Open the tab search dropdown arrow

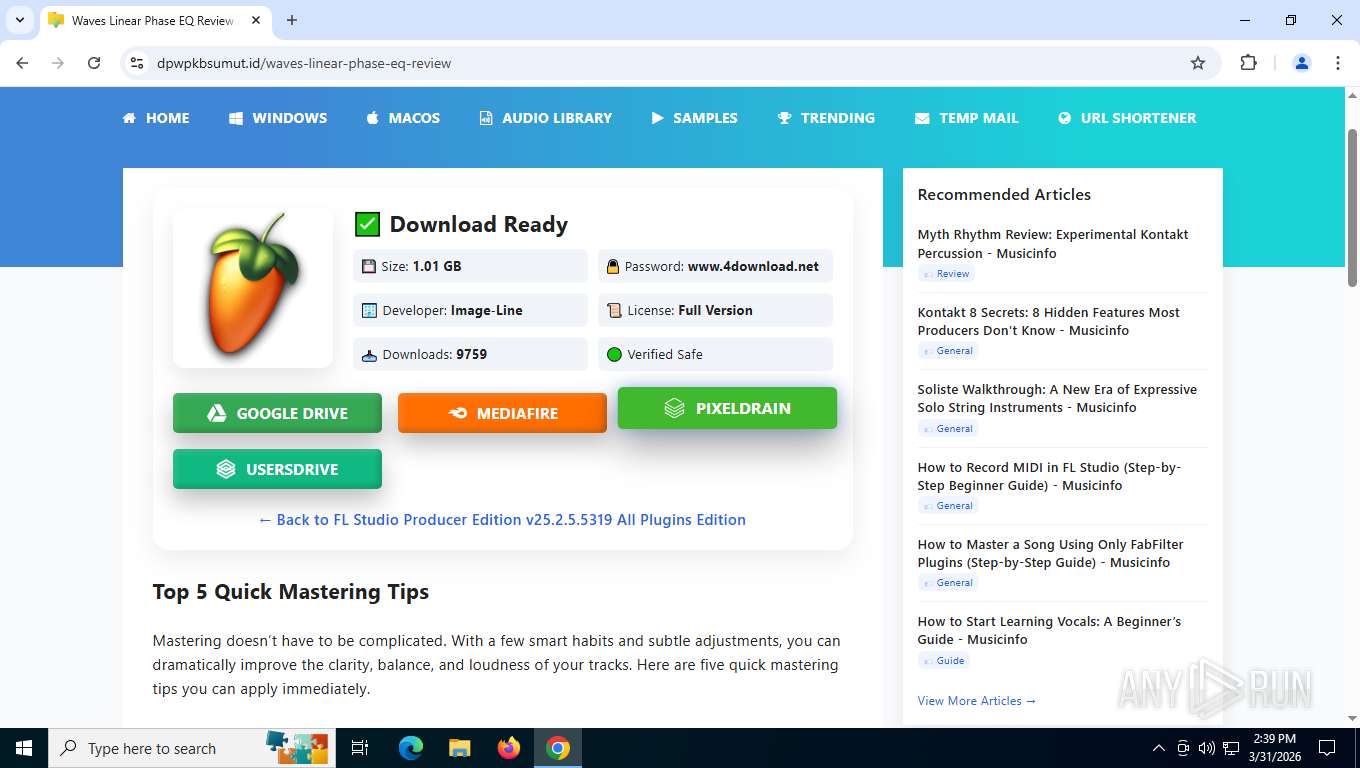tap(19, 20)
